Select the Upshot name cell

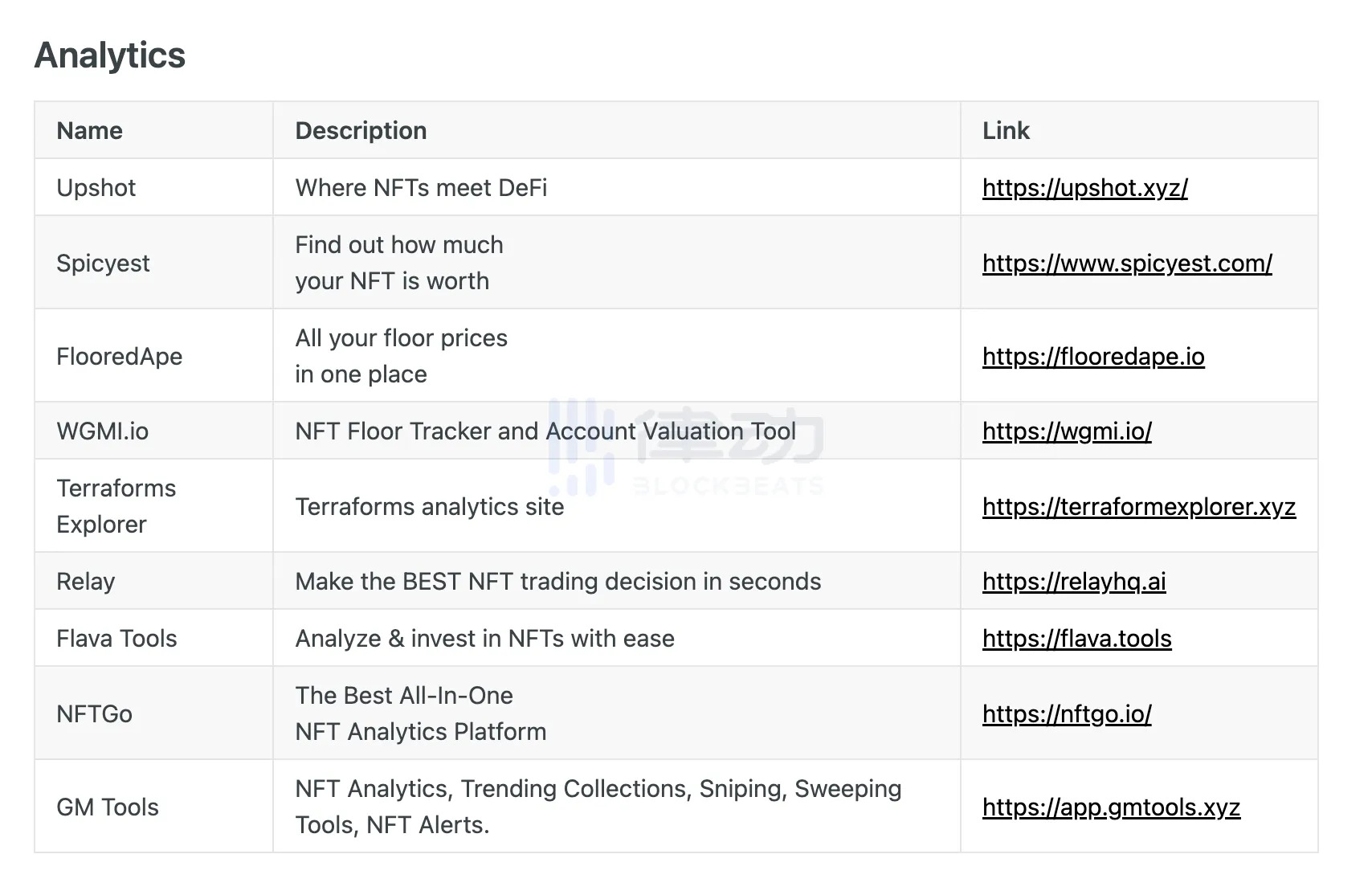coord(96,188)
